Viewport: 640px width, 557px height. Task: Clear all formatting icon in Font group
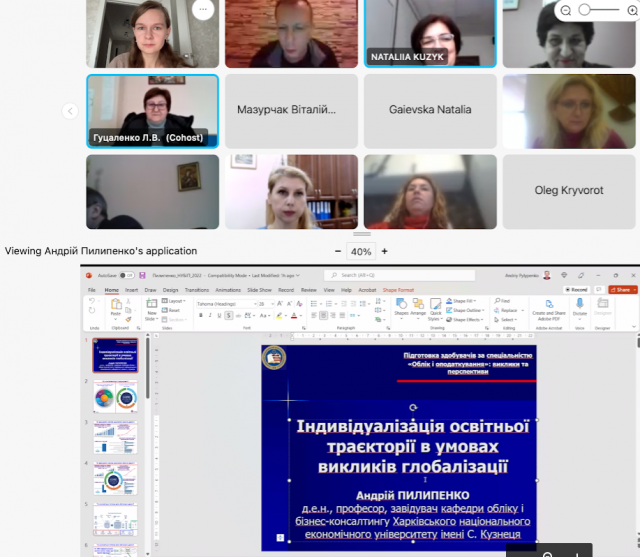tap(299, 304)
